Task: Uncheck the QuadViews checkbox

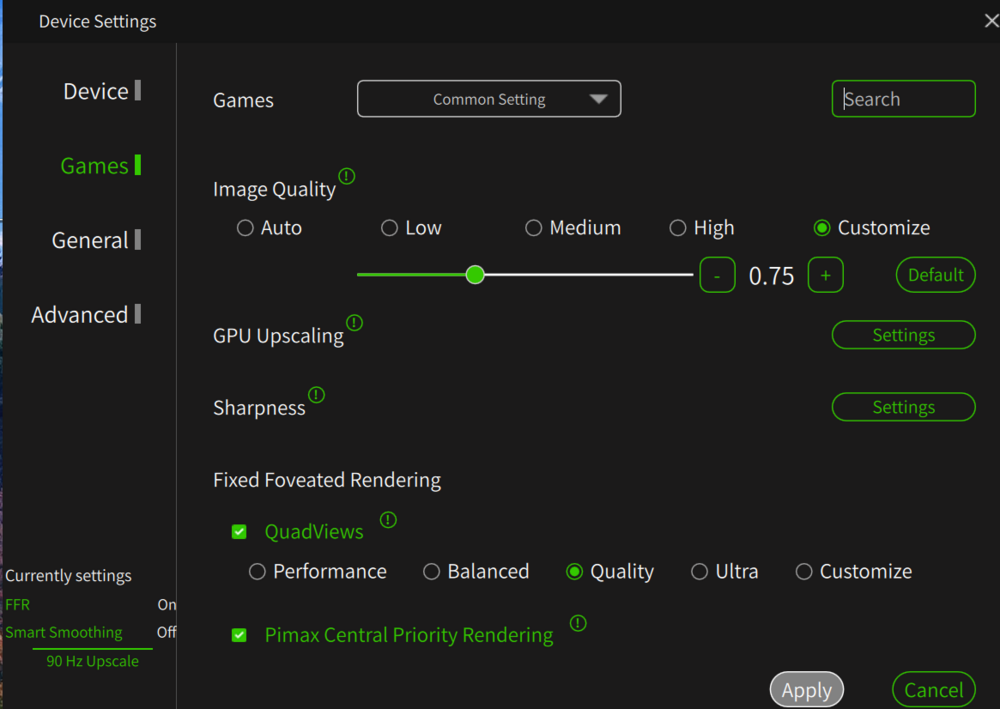Action: pyautogui.click(x=239, y=532)
